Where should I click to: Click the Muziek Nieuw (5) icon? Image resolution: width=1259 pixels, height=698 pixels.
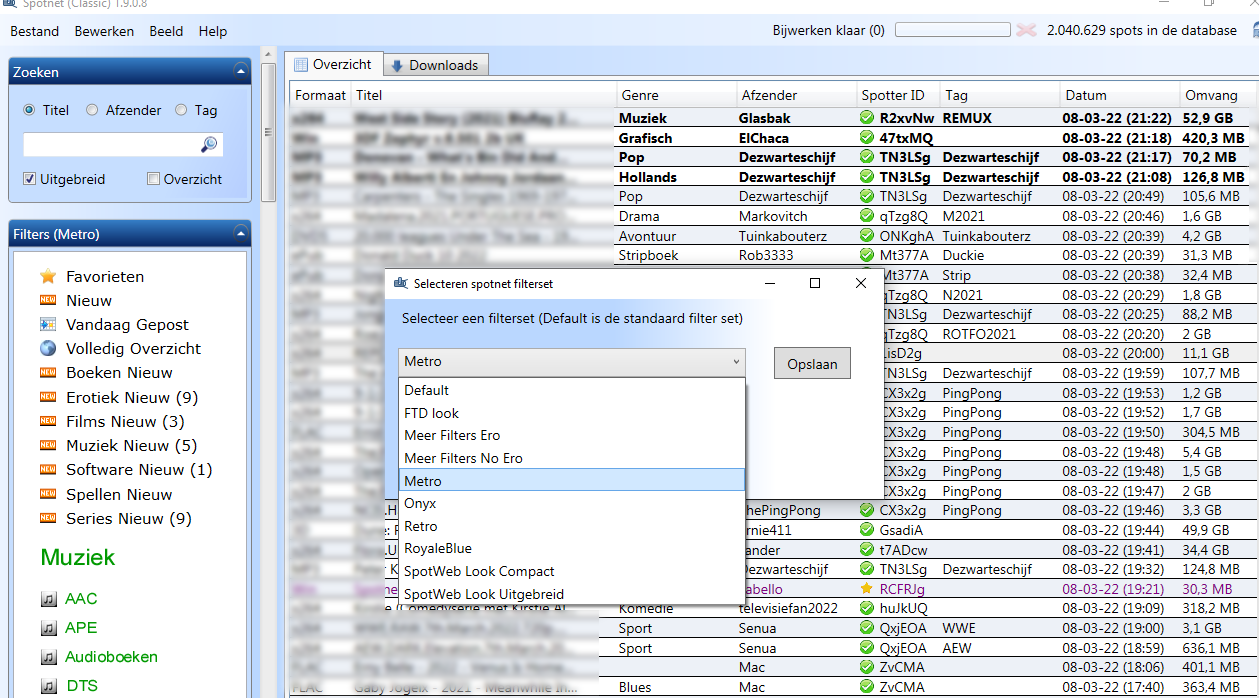pyautogui.click(x=48, y=445)
